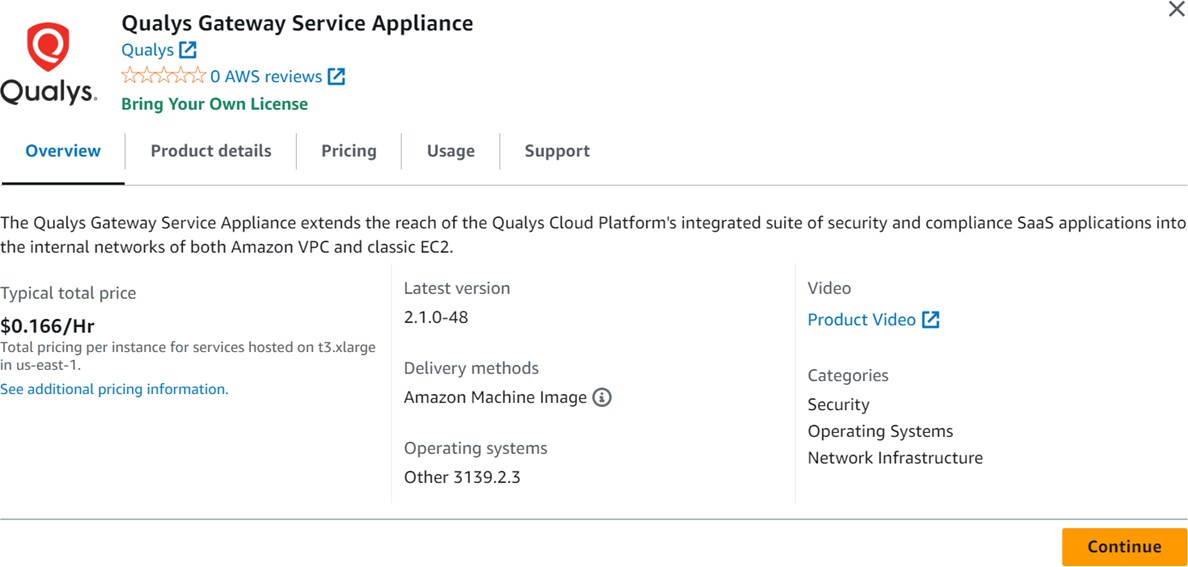Click the Typical total price label
This screenshot has width=1188, height=567.
coord(68,293)
